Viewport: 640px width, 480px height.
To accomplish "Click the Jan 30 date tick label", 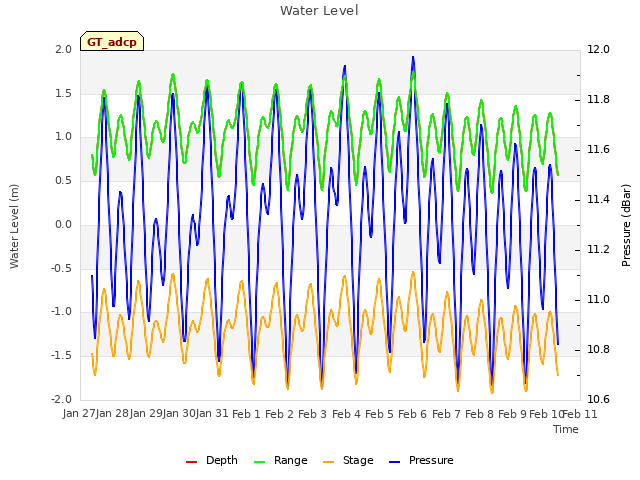I will coord(179,414).
